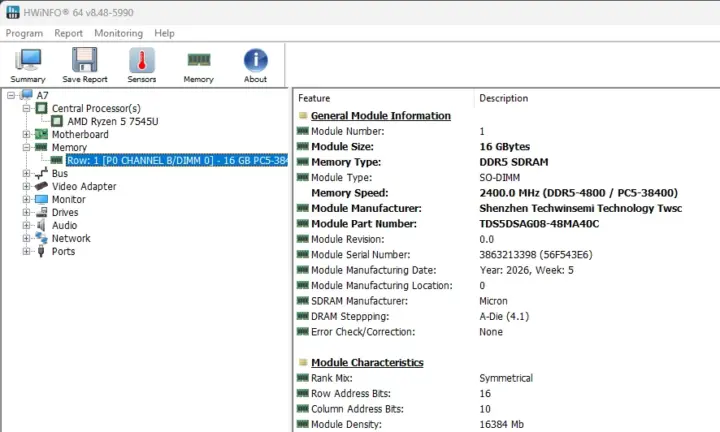Screen dimensions: 720x432
Task: Expand the Monitor node
Action: 26,199
